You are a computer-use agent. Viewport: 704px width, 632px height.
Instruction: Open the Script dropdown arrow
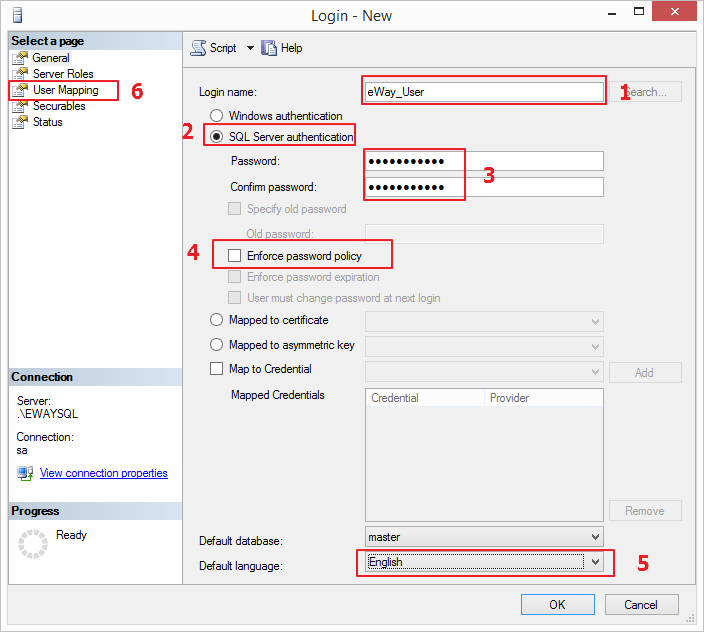[250, 48]
